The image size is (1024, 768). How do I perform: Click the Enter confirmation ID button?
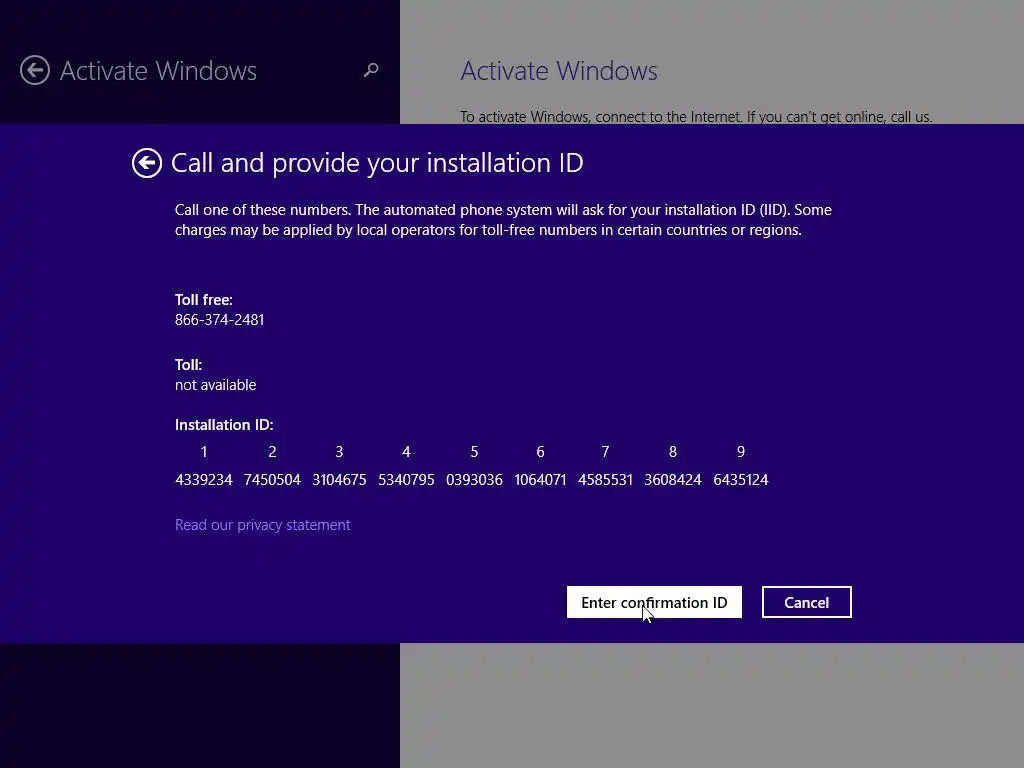654,602
